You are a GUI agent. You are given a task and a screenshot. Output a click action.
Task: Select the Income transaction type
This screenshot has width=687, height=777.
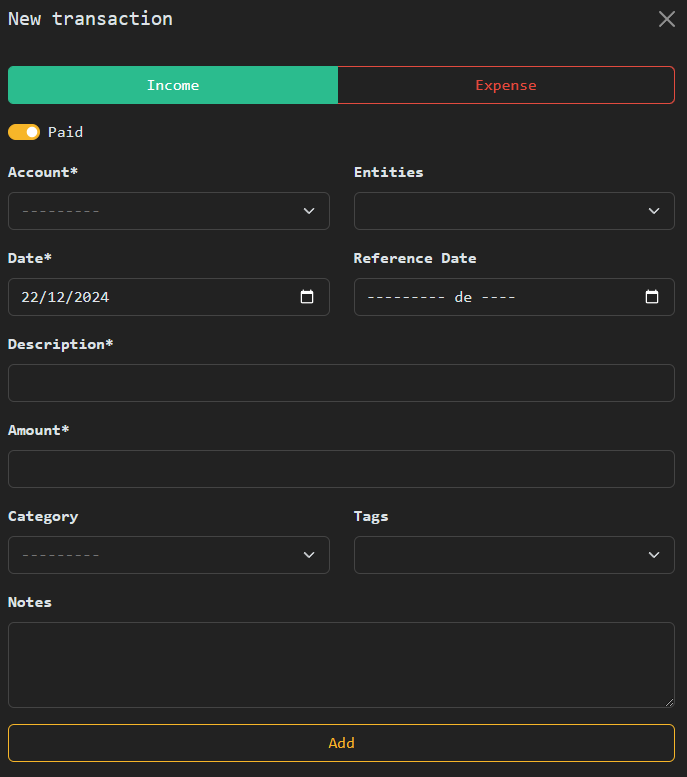173,85
